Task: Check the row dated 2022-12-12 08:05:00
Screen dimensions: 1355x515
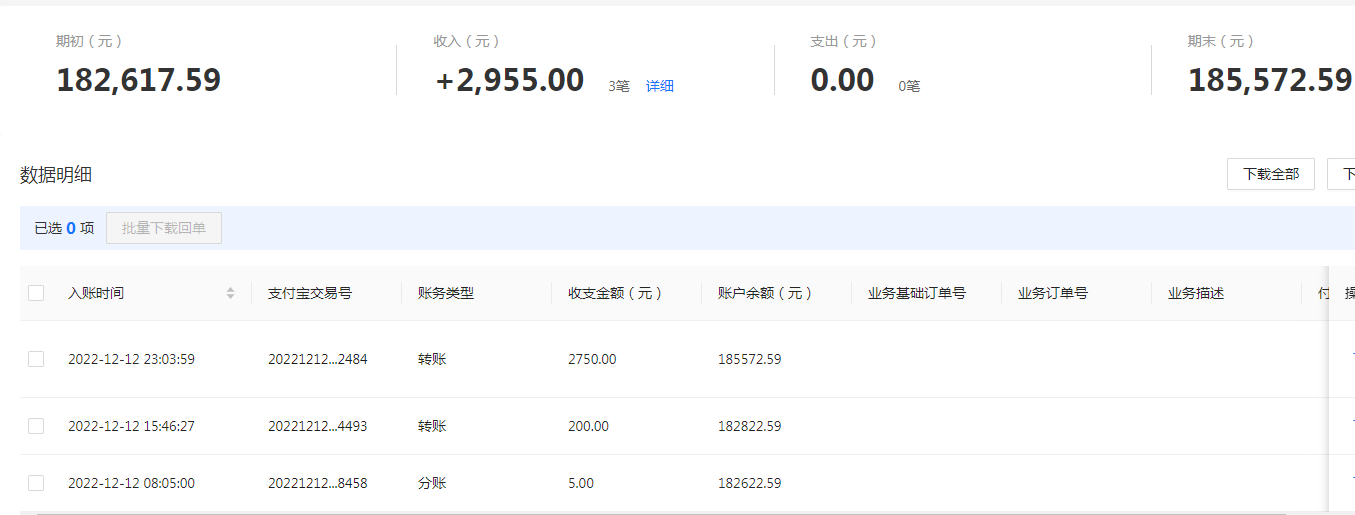Action: (36, 483)
